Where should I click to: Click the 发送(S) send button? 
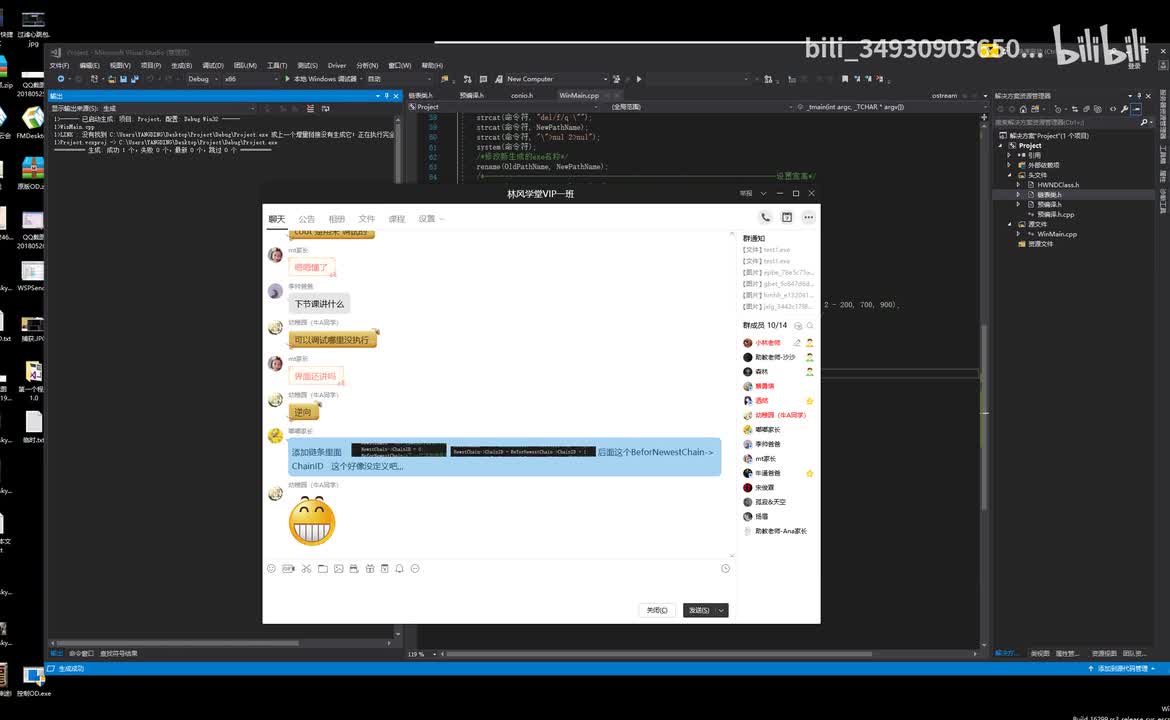[699, 610]
